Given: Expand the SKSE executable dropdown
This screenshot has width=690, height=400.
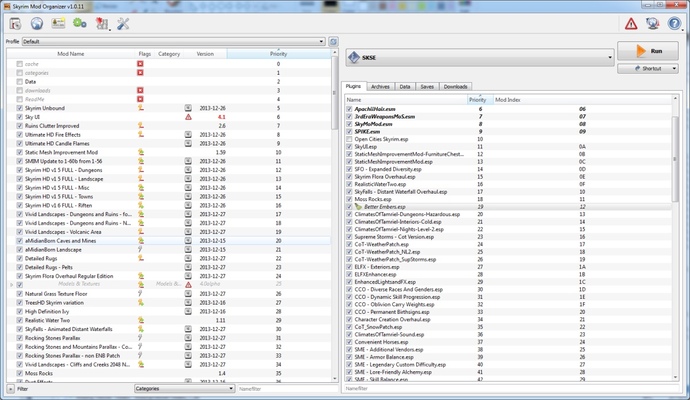Looking at the screenshot, I should (x=480, y=58).
